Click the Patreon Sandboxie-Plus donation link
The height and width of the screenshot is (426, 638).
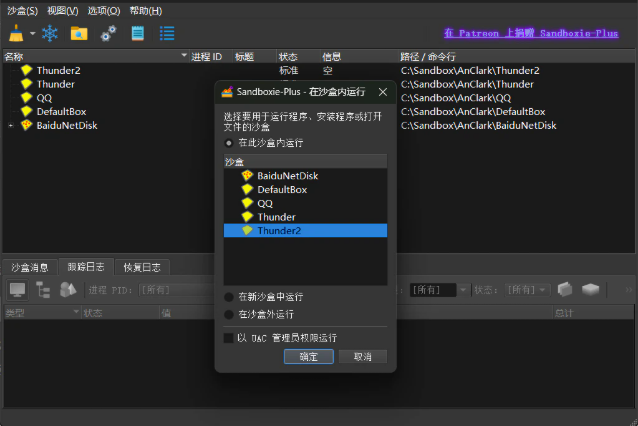531,33
